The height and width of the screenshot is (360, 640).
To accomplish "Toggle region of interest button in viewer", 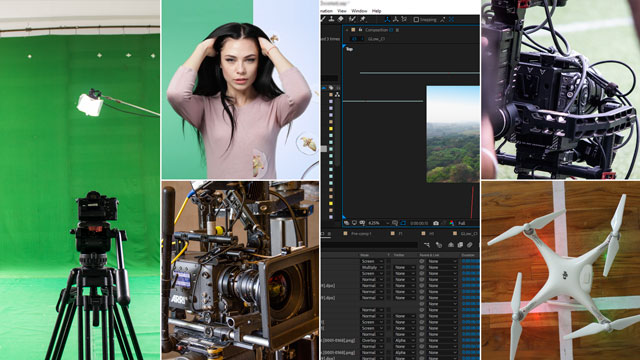I will point(403,223).
